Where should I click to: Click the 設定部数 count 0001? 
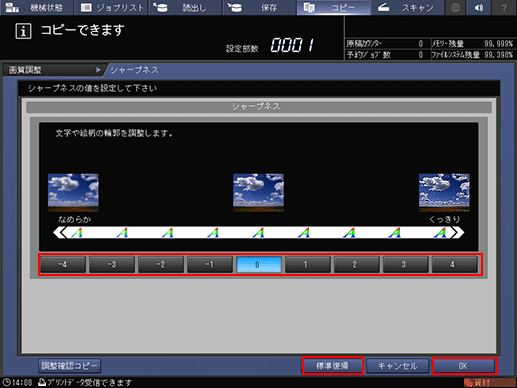[x=292, y=45]
